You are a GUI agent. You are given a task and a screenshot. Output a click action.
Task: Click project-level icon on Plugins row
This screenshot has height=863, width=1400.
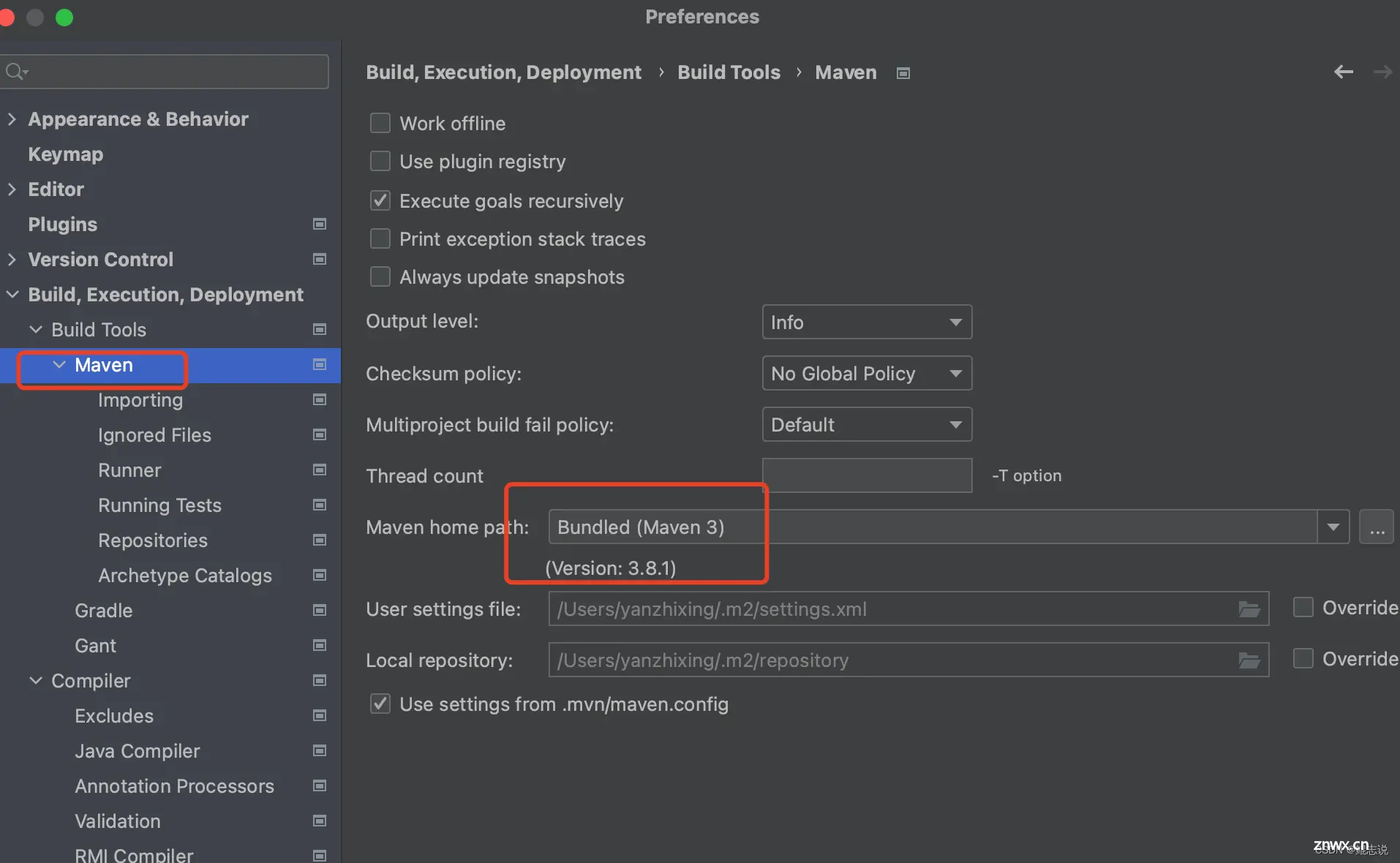point(320,224)
